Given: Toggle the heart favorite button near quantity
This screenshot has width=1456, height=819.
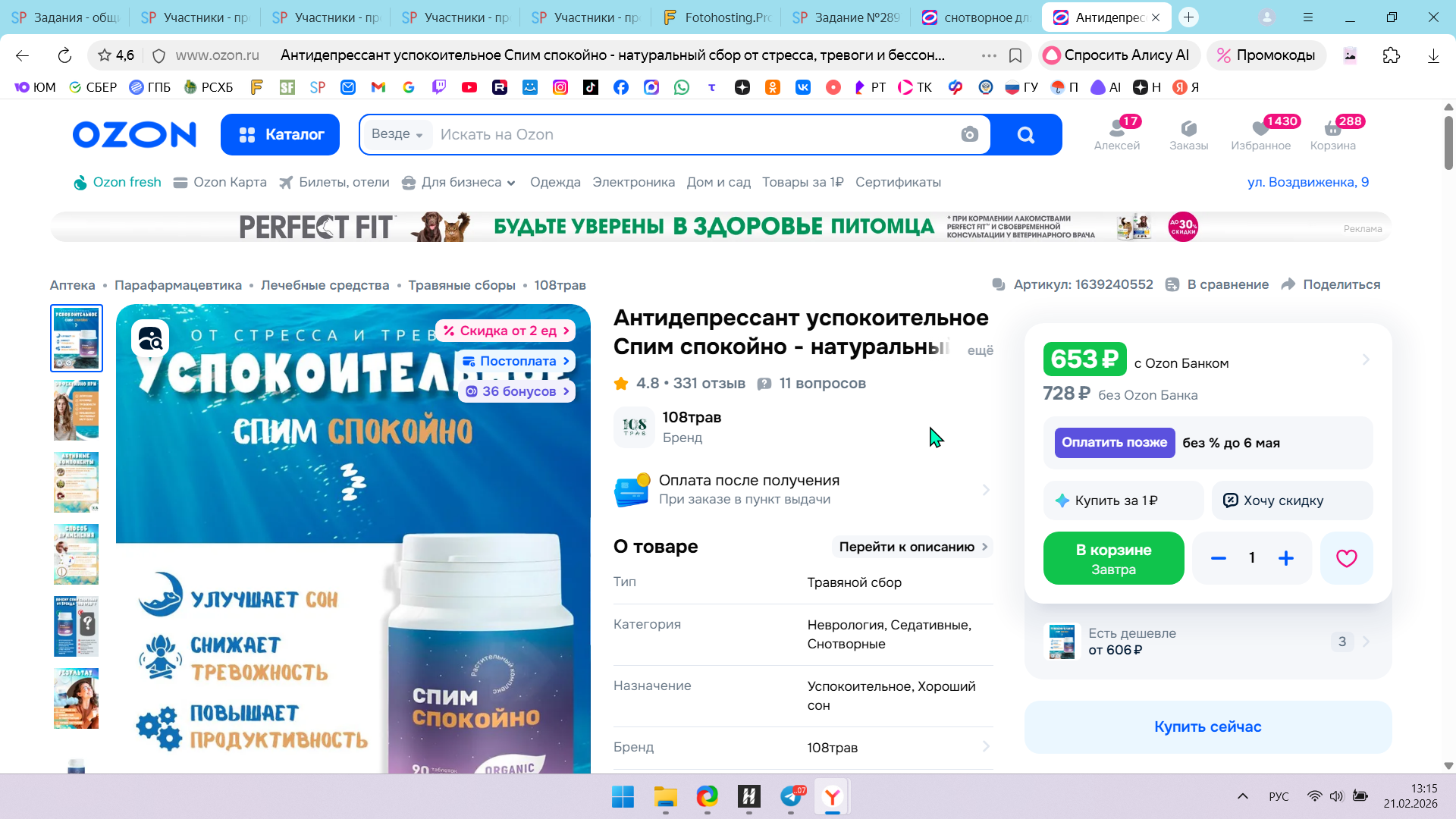Looking at the screenshot, I should [x=1346, y=558].
